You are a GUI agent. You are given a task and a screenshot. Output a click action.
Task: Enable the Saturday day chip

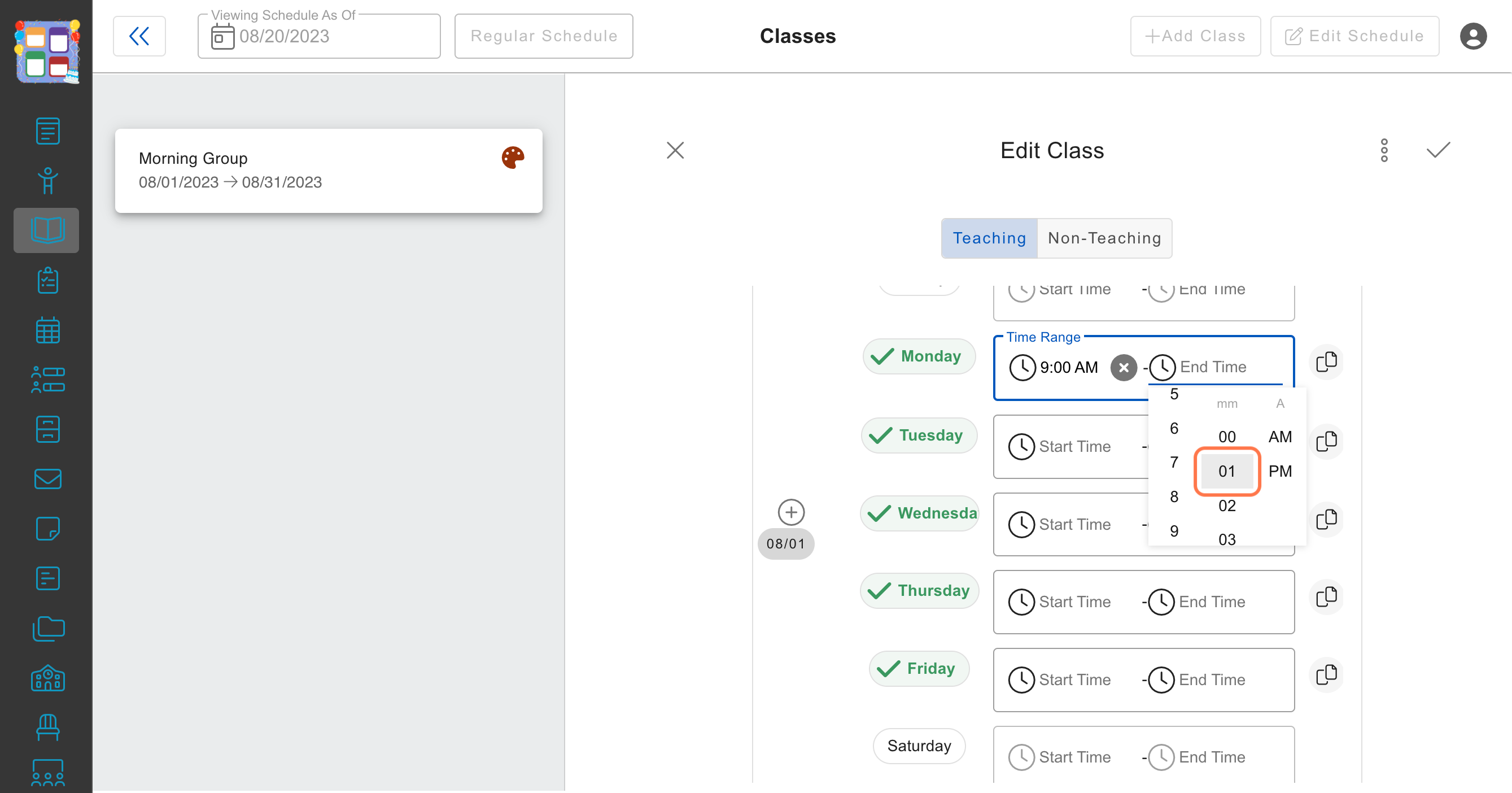tap(919, 746)
